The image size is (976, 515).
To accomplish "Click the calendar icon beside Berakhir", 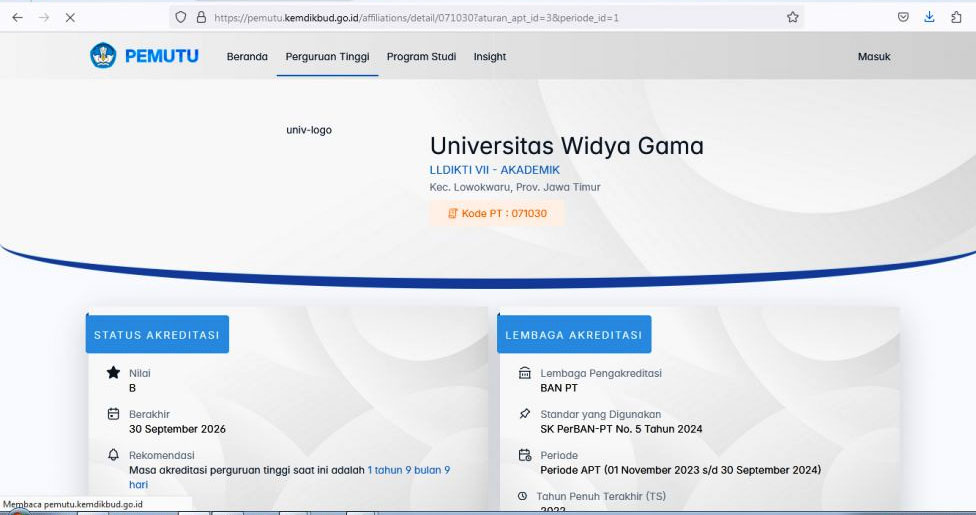I will (x=113, y=413).
